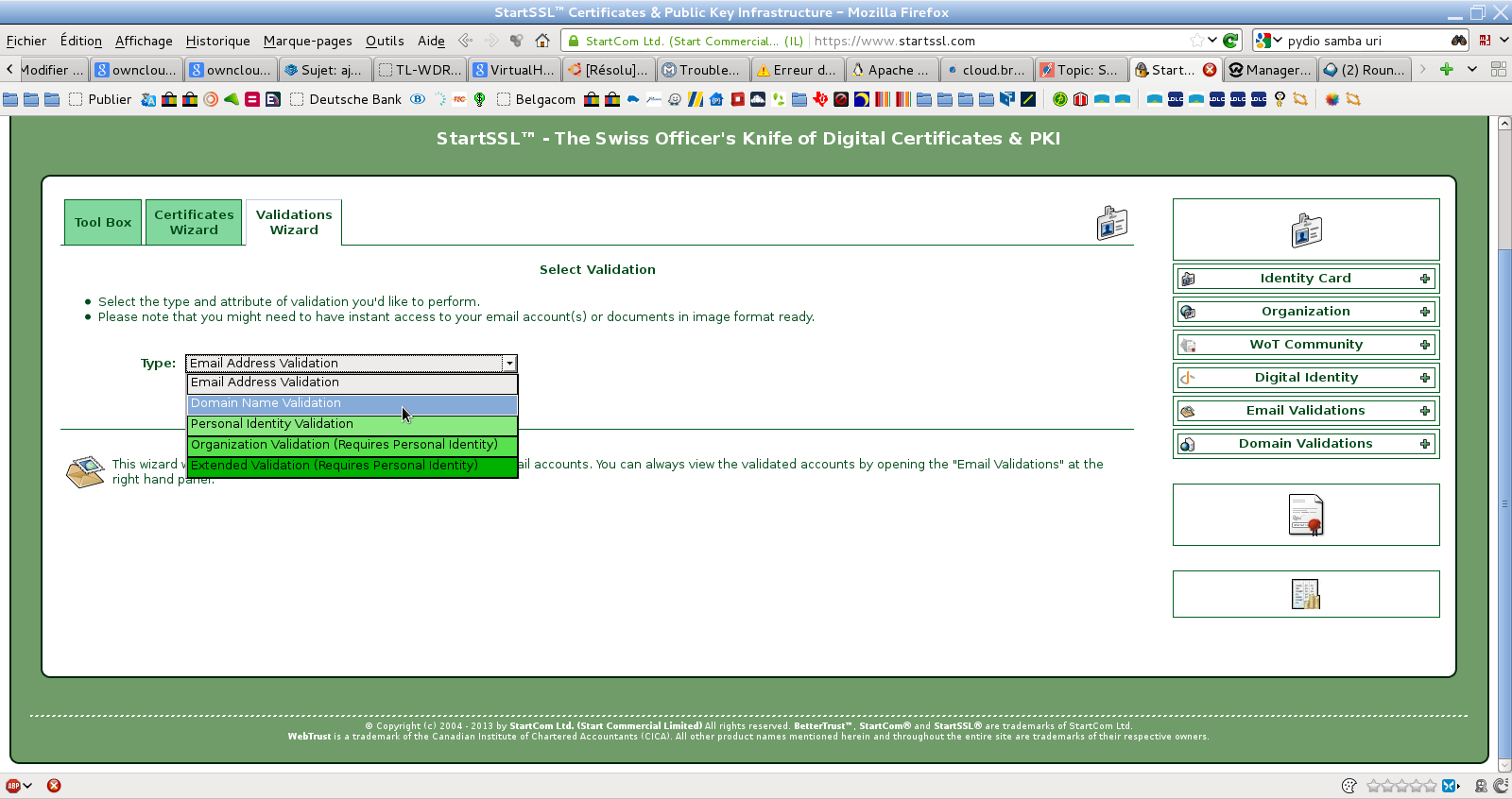Viewport: 1512px width, 799px height.
Task: Click the red stop icon in status bar
Action: tap(54, 786)
